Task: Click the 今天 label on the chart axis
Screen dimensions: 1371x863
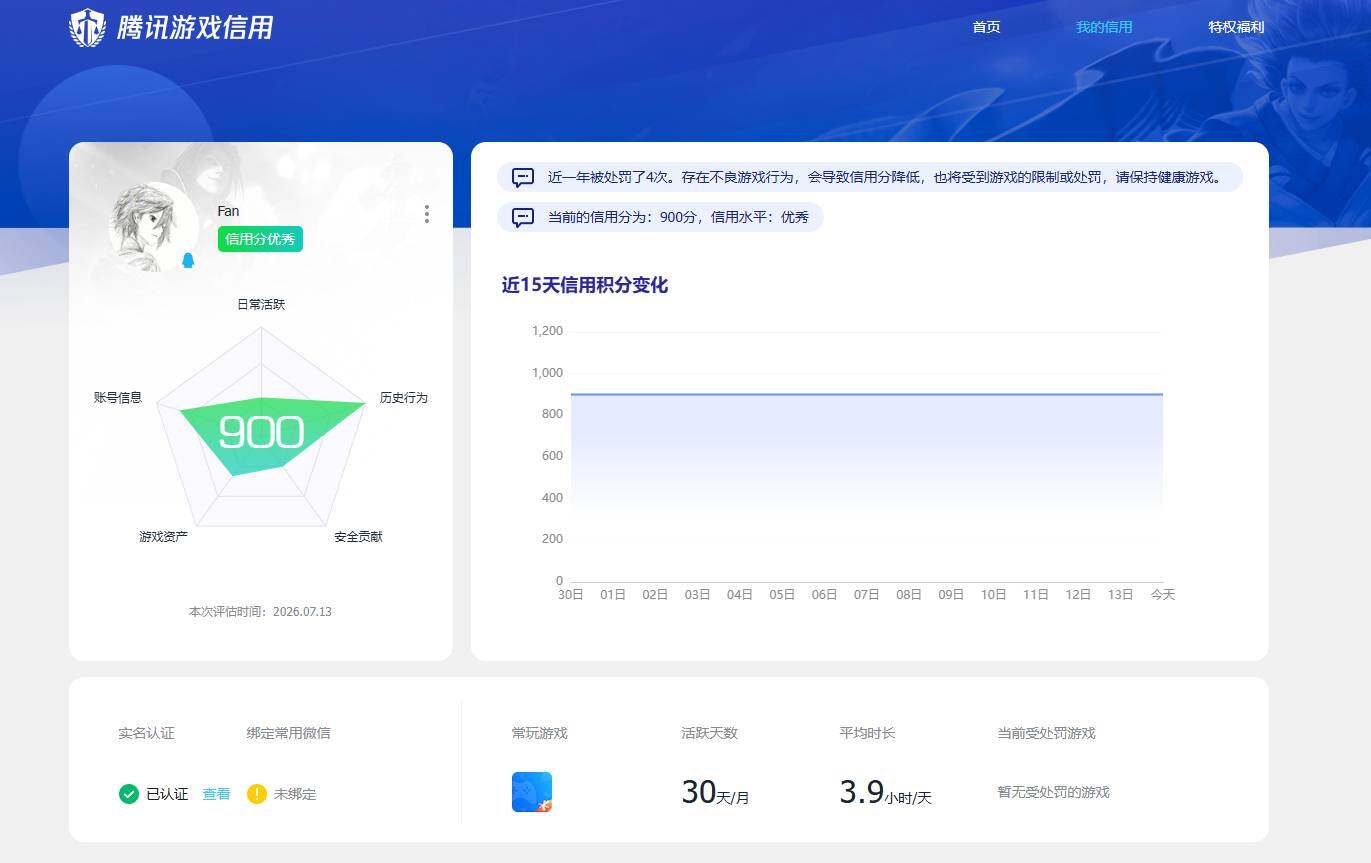Action: pos(1162,594)
